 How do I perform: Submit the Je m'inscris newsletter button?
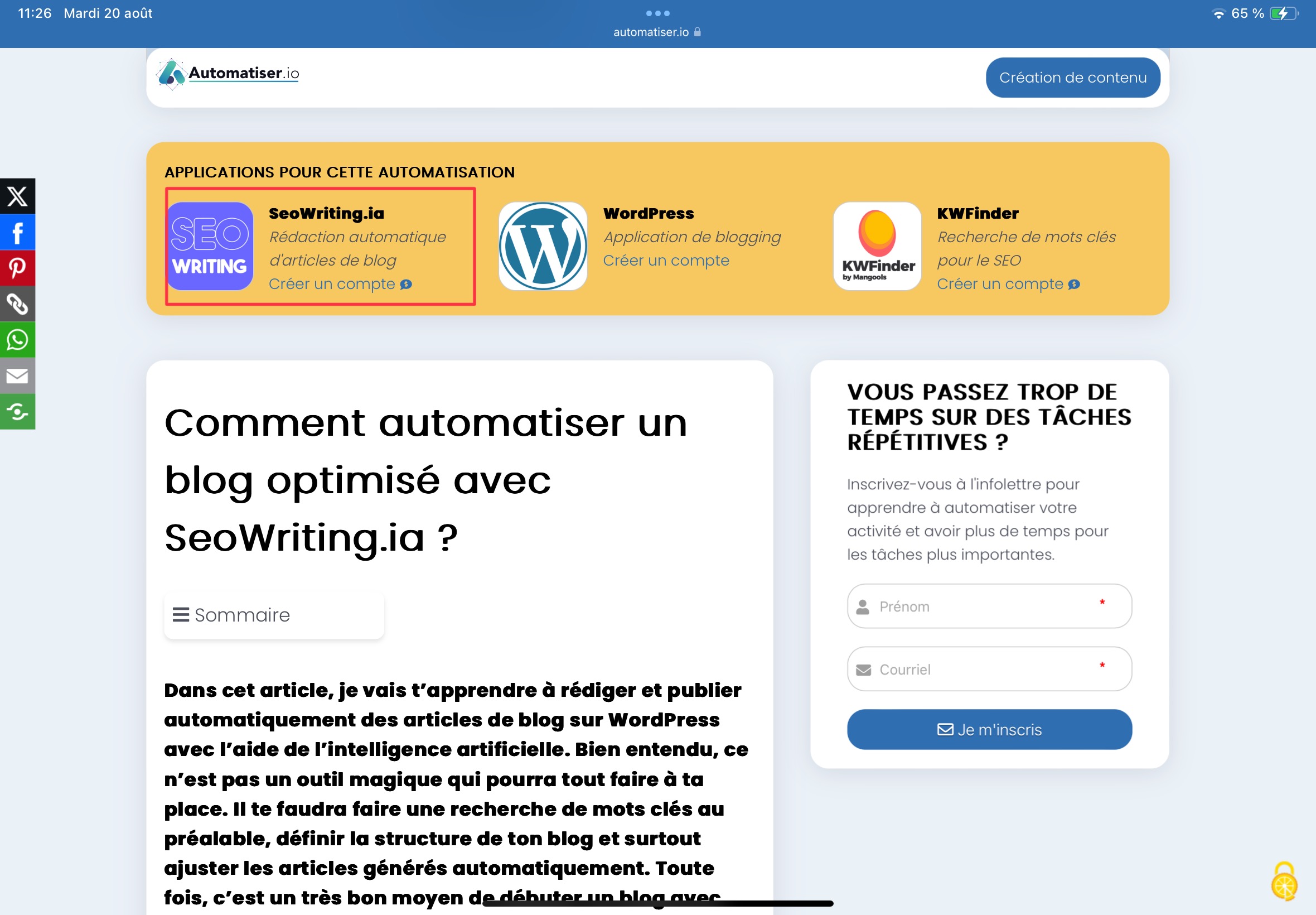coord(989,729)
